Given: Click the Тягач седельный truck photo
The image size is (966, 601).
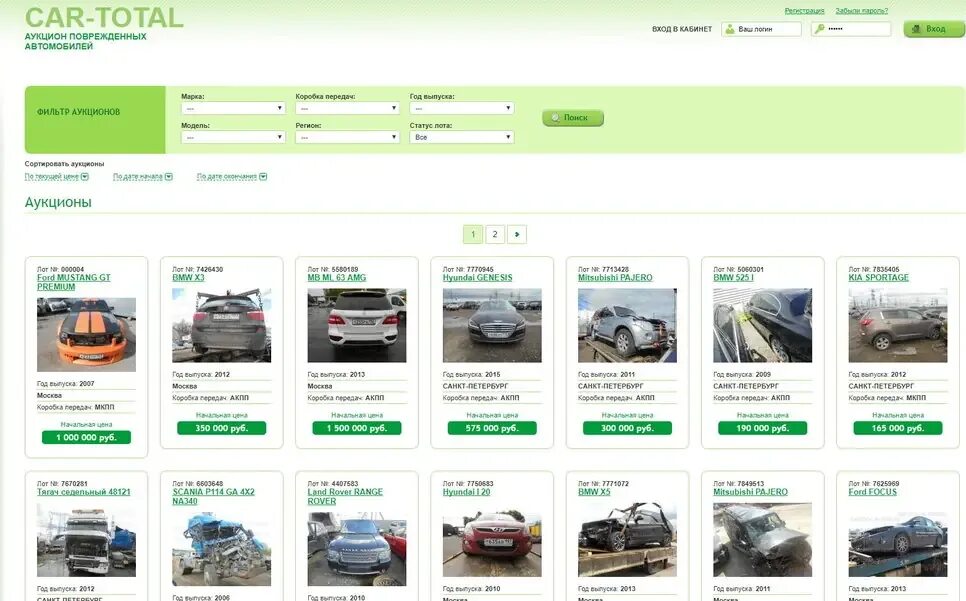Looking at the screenshot, I should pos(86,540).
